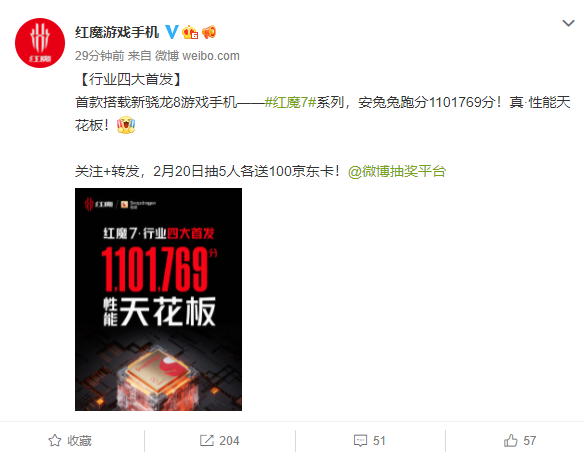Image resolution: width=584 pixels, height=456 pixels.
Task: Click the crying-laughing emoji in post
Action: pos(126,125)
